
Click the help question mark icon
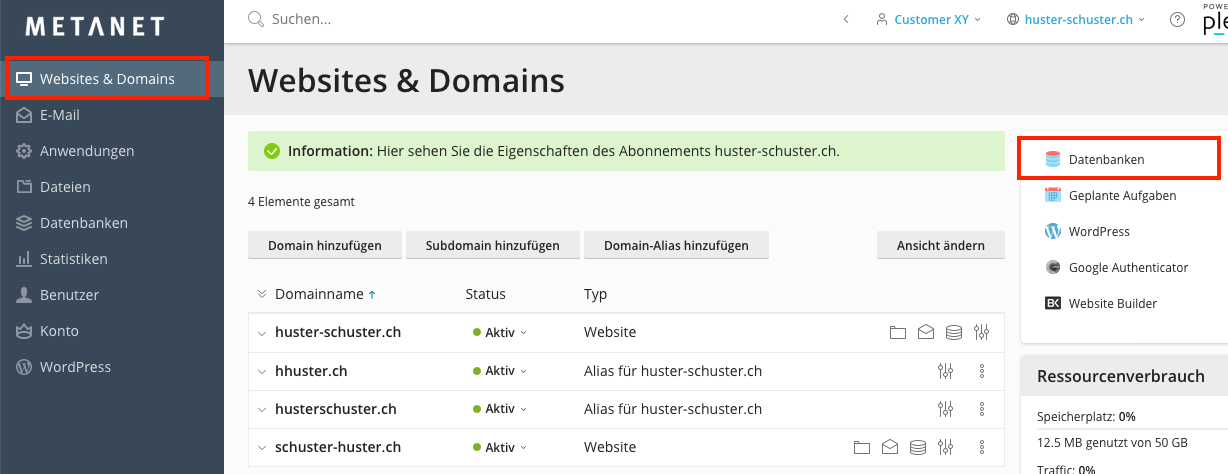tap(1177, 19)
